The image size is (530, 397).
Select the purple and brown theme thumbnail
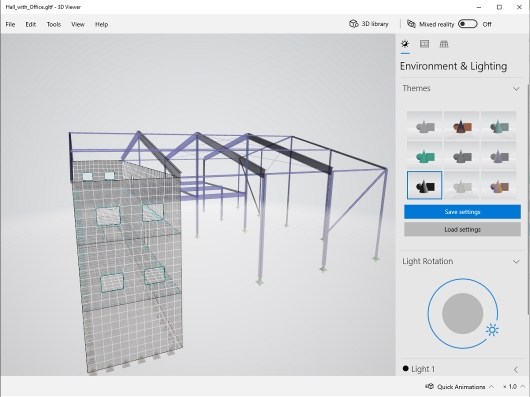click(x=499, y=185)
